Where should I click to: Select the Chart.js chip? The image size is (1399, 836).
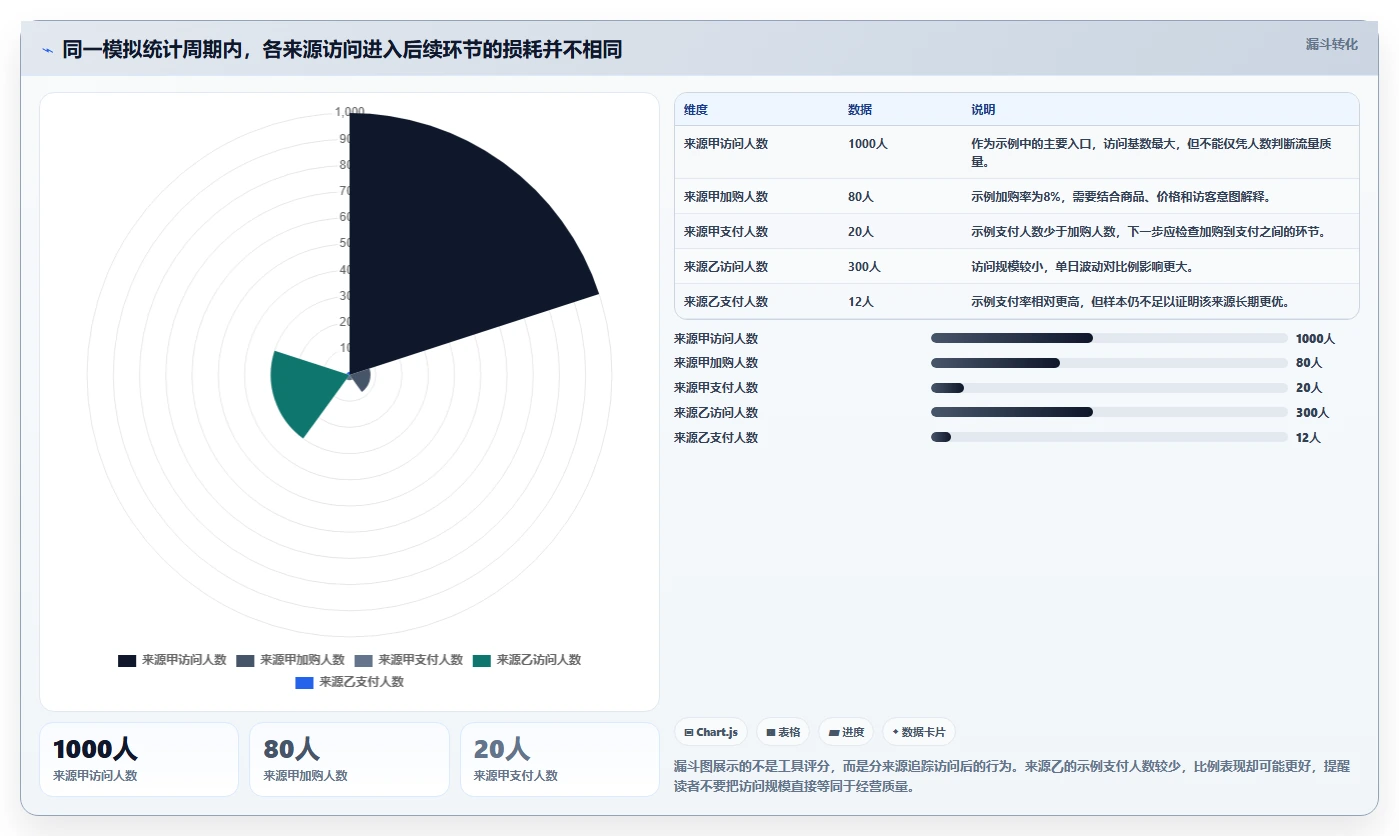point(711,732)
